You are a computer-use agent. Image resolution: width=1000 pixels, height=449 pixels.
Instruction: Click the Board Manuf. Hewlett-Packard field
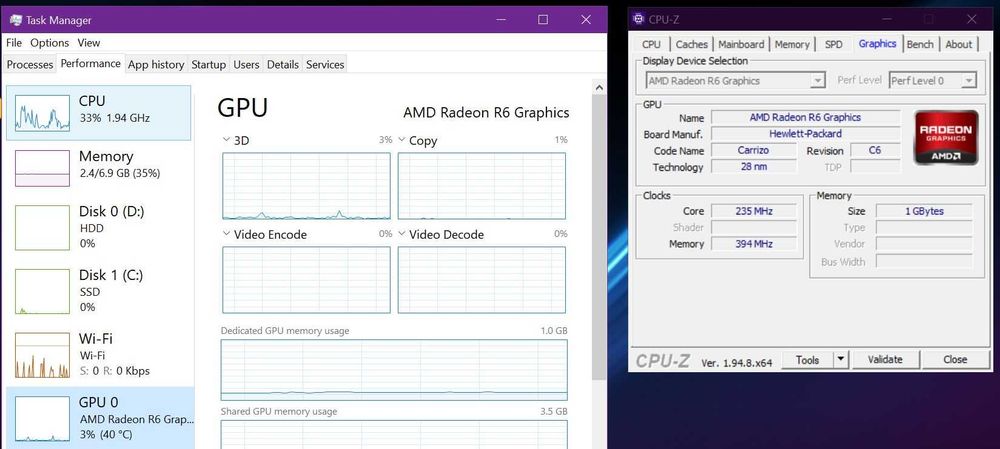click(x=805, y=134)
